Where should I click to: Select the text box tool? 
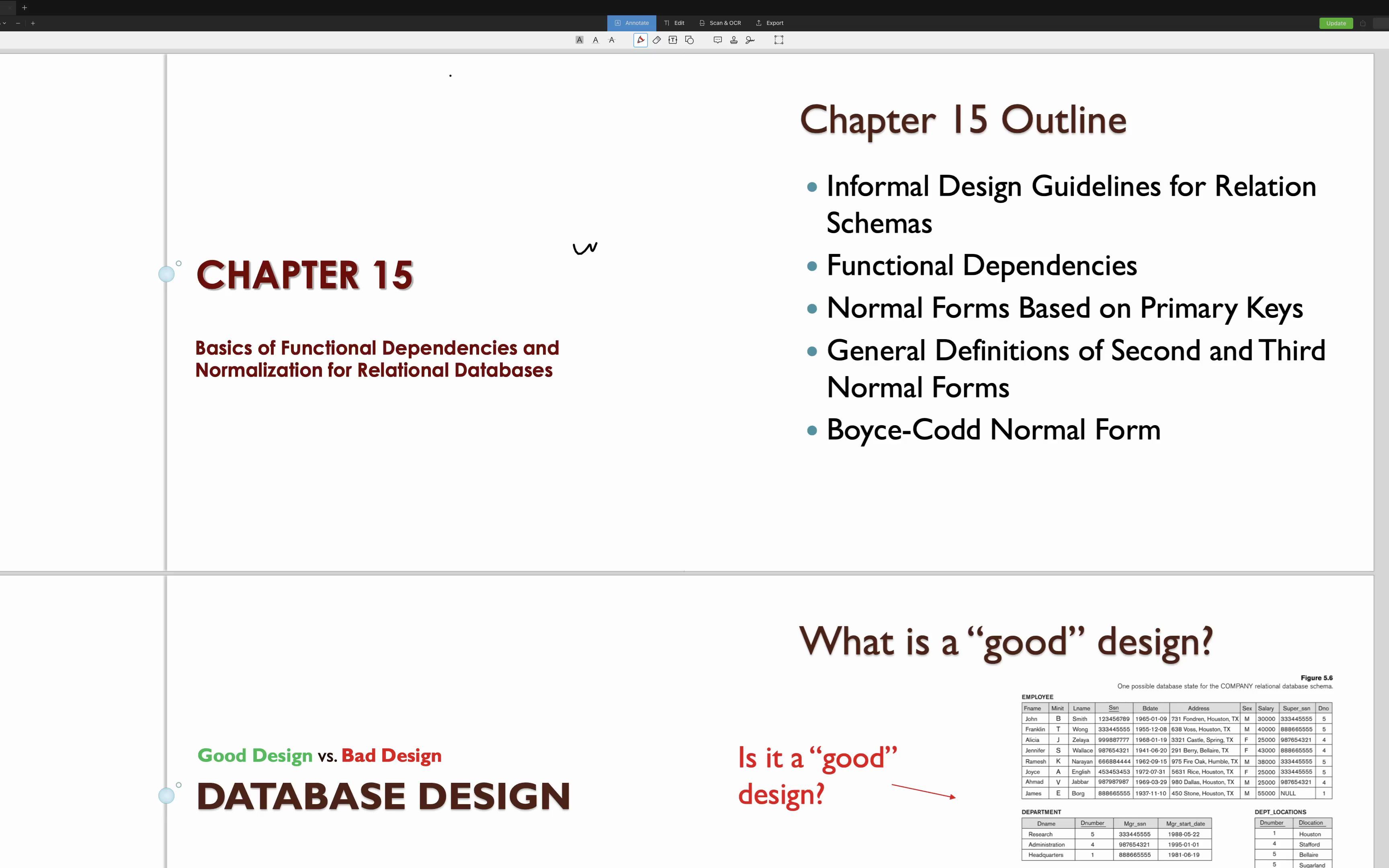tap(673, 40)
